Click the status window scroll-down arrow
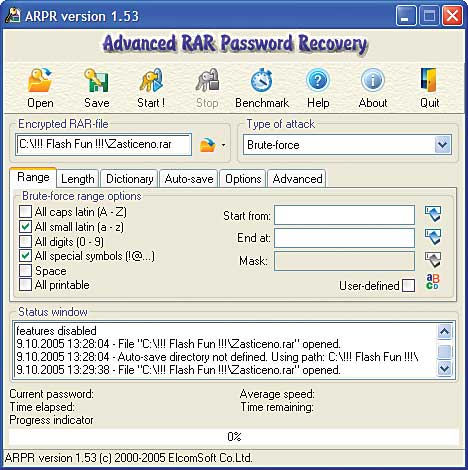Image resolution: width=468 pixels, height=470 pixels. click(x=445, y=369)
